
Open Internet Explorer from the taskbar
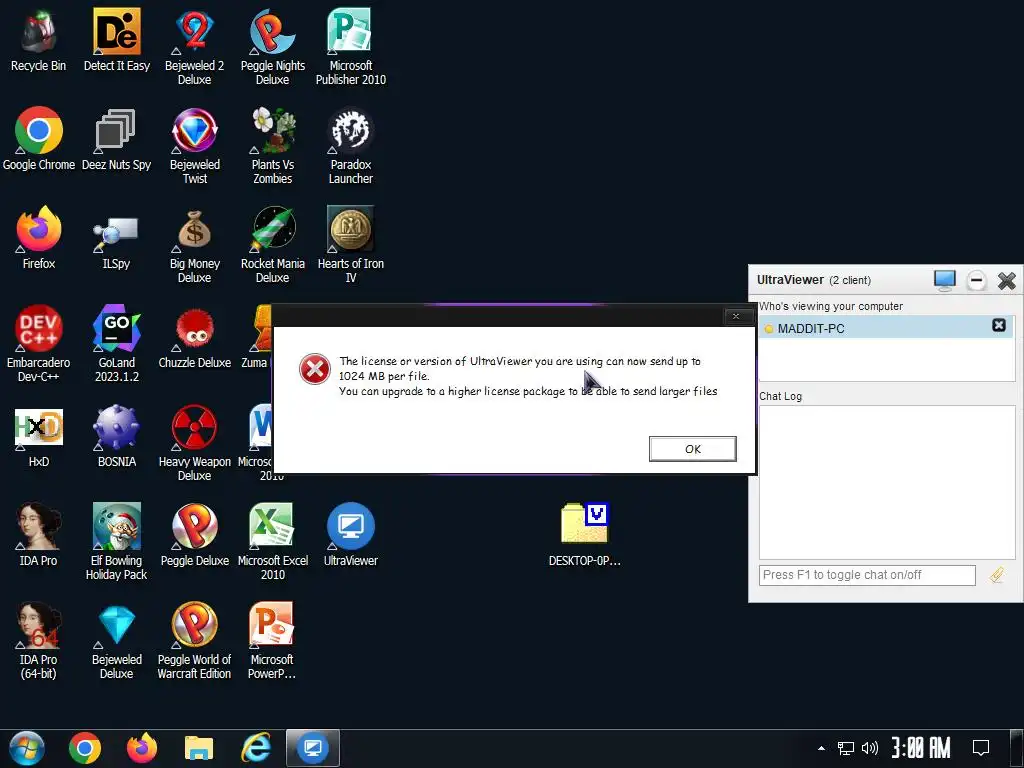tap(256, 748)
